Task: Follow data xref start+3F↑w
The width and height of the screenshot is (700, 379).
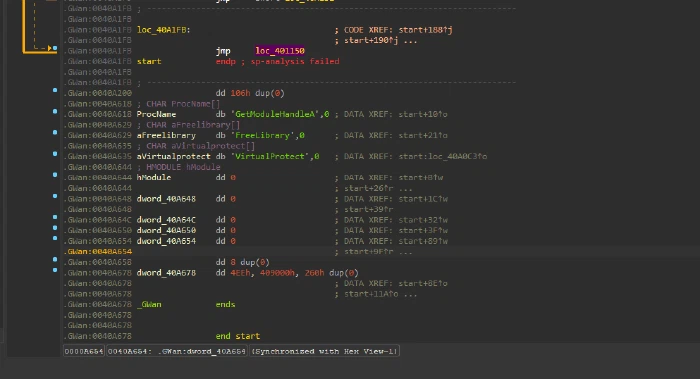Action: pyautogui.click(x=423, y=230)
